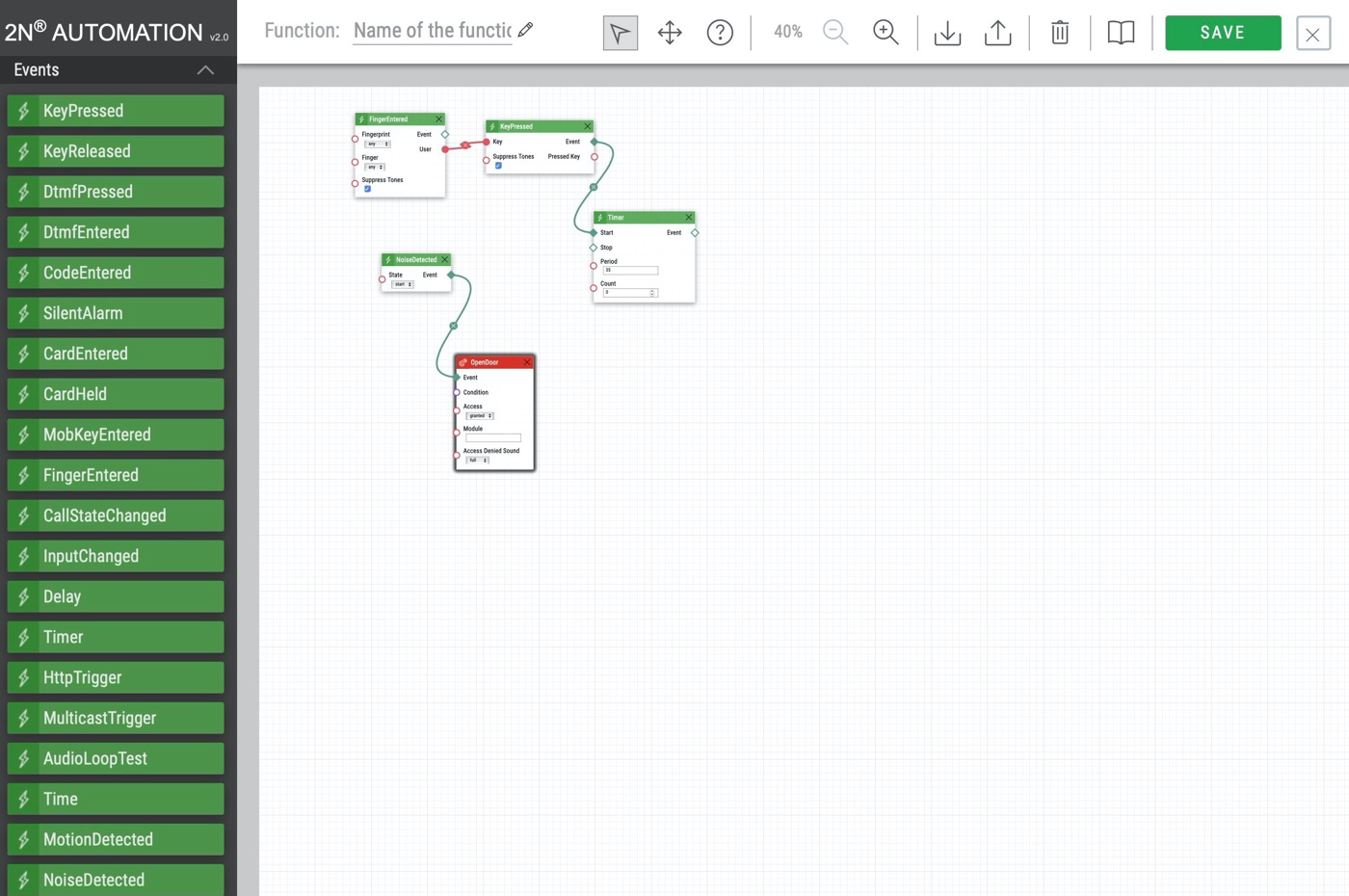Zoom out of the canvas
The height and width of the screenshot is (896, 1349).
click(x=835, y=33)
